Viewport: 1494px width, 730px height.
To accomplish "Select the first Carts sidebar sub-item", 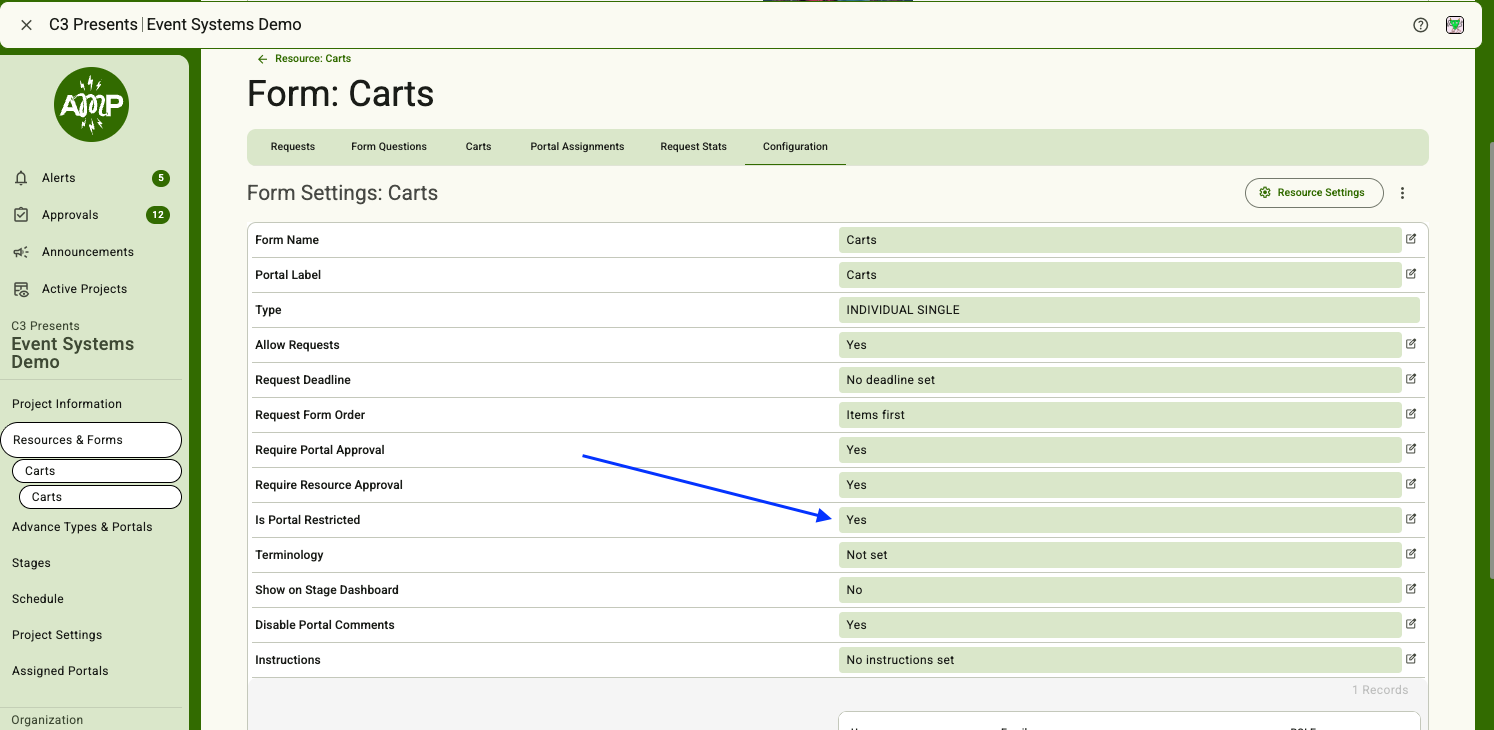I will [x=97, y=471].
